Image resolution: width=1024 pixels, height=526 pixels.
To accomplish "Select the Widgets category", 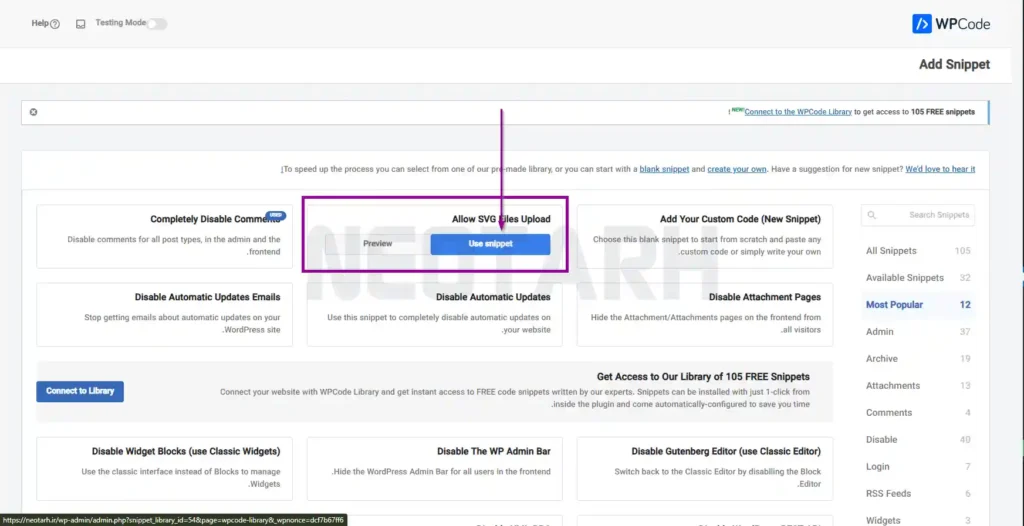I will [918, 520].
